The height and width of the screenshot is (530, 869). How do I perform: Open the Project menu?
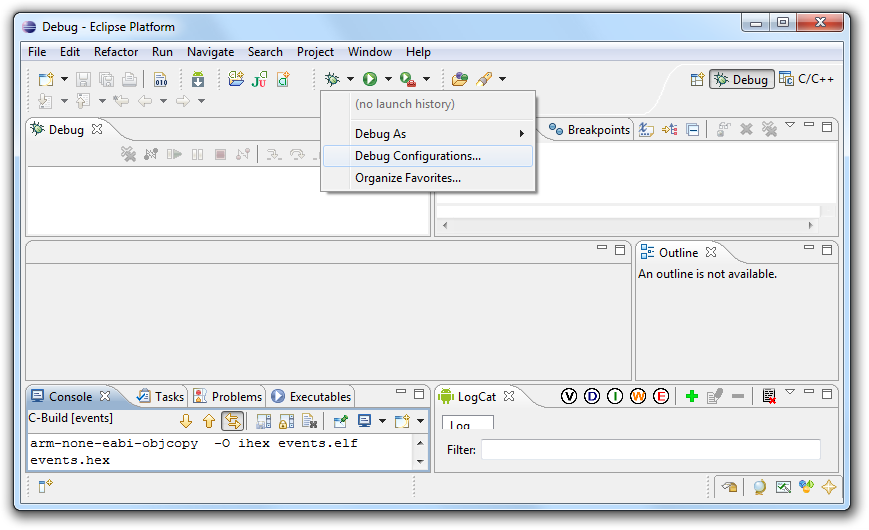tap(315, 52)
